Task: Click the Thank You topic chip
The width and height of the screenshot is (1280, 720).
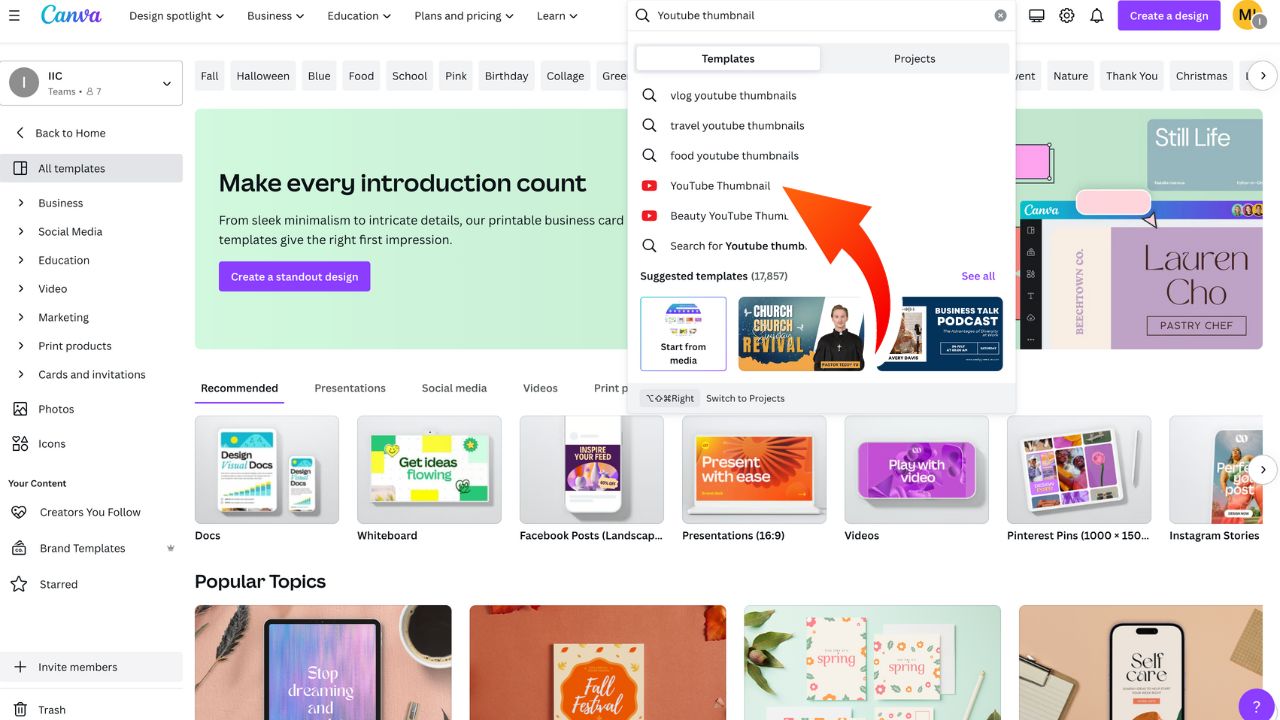Action: tap(1132, 76)
